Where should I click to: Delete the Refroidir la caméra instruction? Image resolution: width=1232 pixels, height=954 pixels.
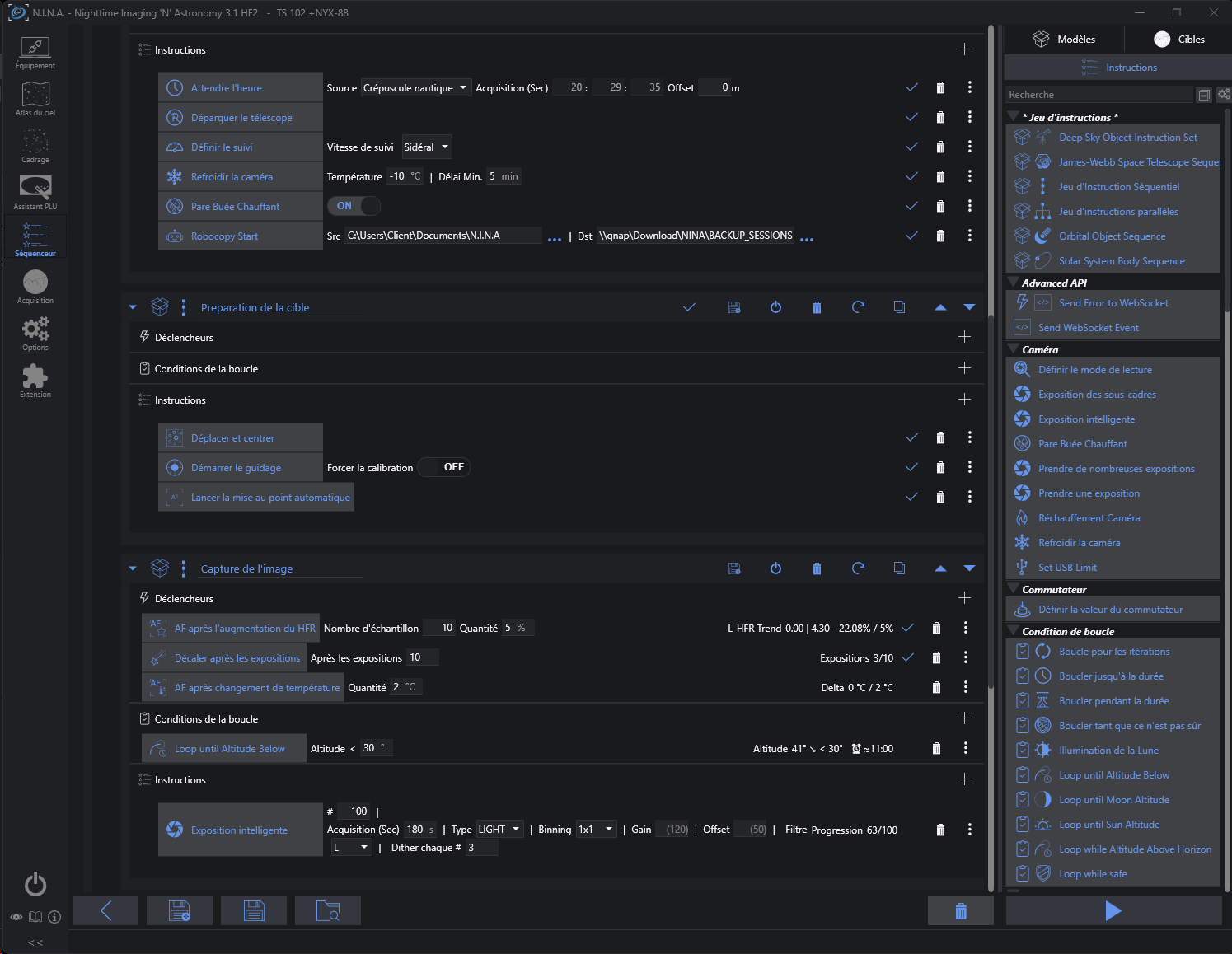pyautogui.click(x=940, y=177)
